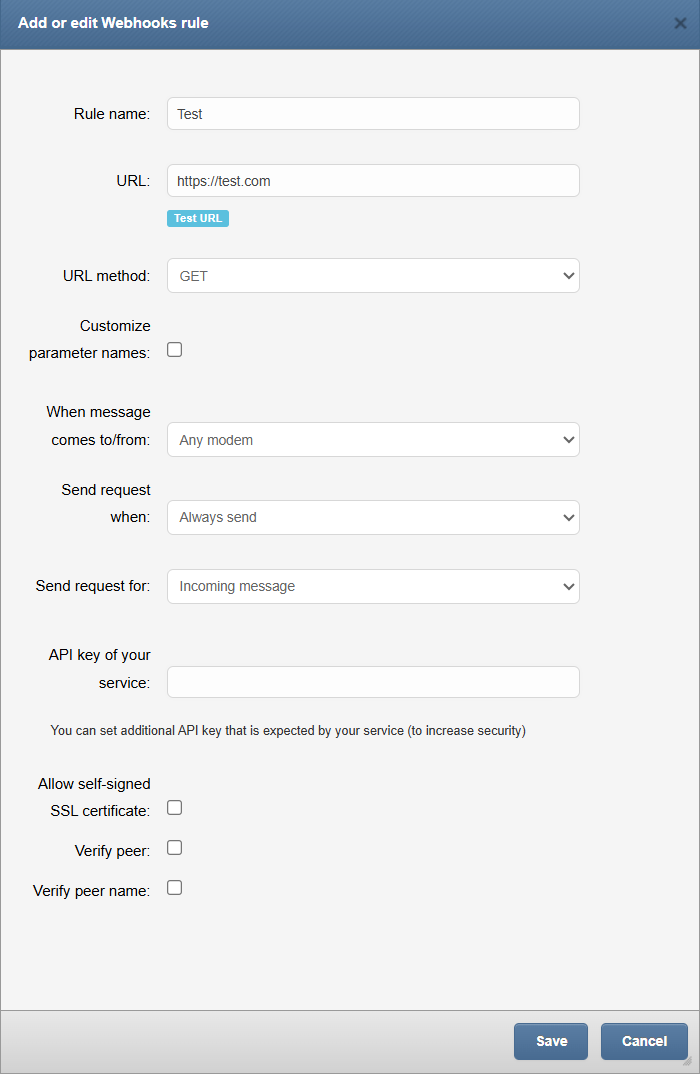The width and height of the screenshot is (700, 1074).
Task: Tick Allow self-signed SSL certificate checkbox
Action: 174,808
